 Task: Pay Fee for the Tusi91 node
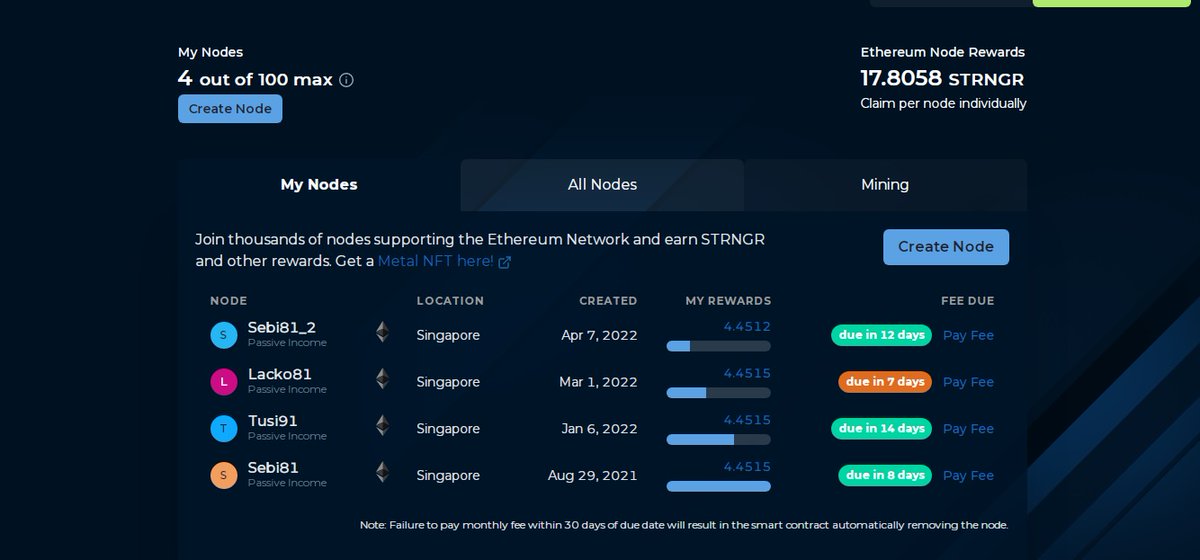pos(968,429)
